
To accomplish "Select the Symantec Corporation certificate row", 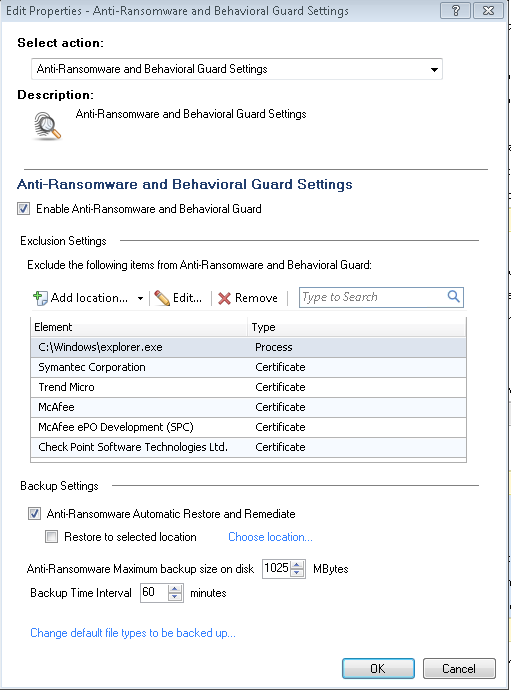I will point(248,367).
